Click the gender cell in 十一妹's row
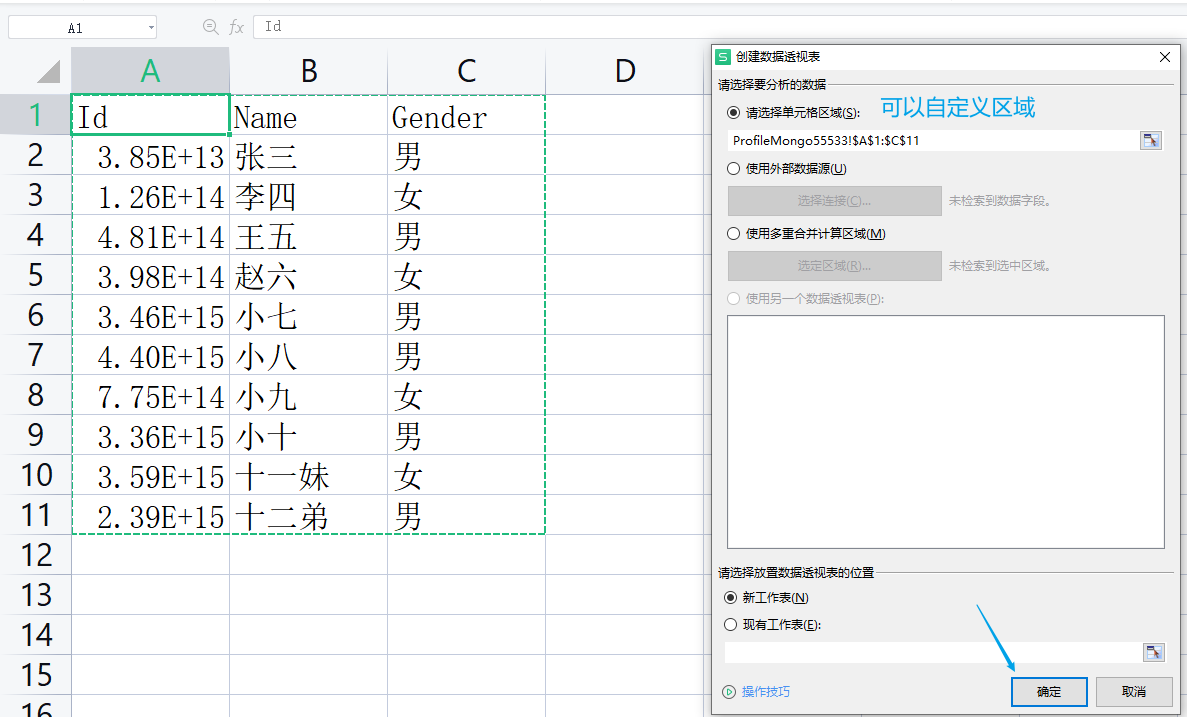Image resolution: width=1187 pixels, height=717 pixels. pyautogui.click(x=466, y=475)
